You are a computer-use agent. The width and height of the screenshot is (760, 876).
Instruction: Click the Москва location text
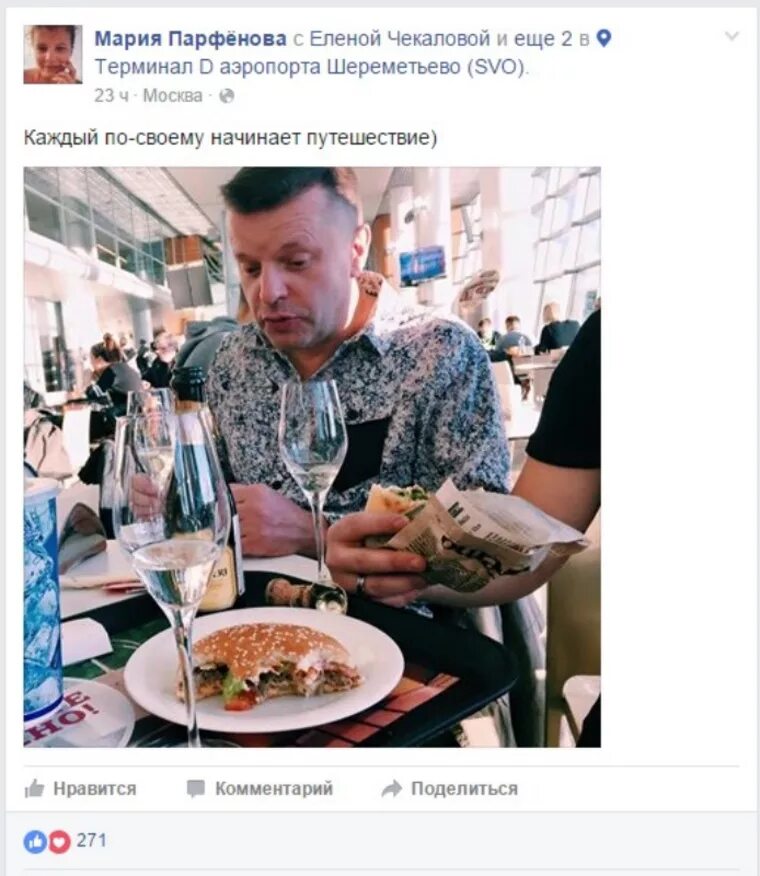point(173,96)
